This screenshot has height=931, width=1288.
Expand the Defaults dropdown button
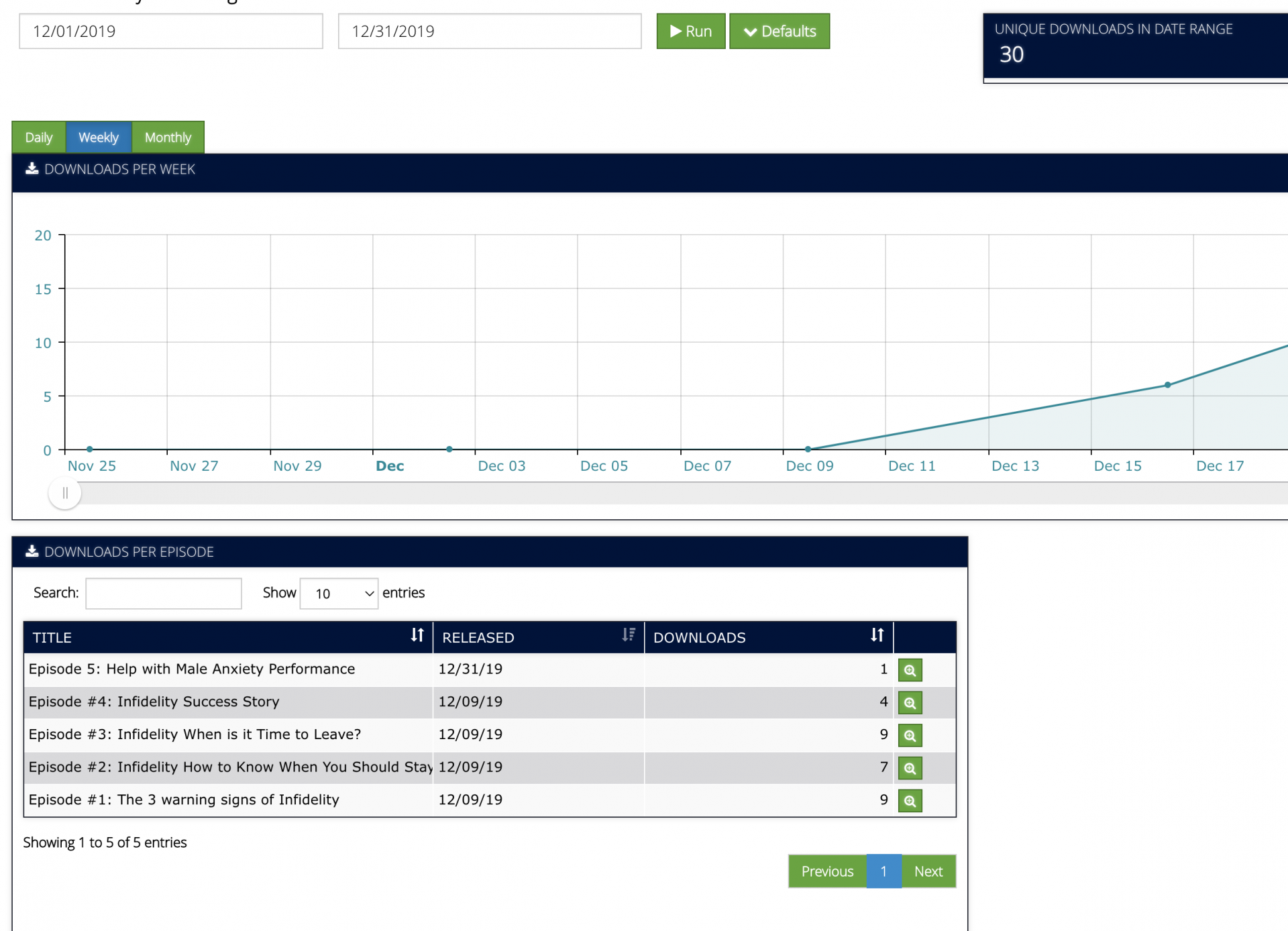(x=780, y=32)
